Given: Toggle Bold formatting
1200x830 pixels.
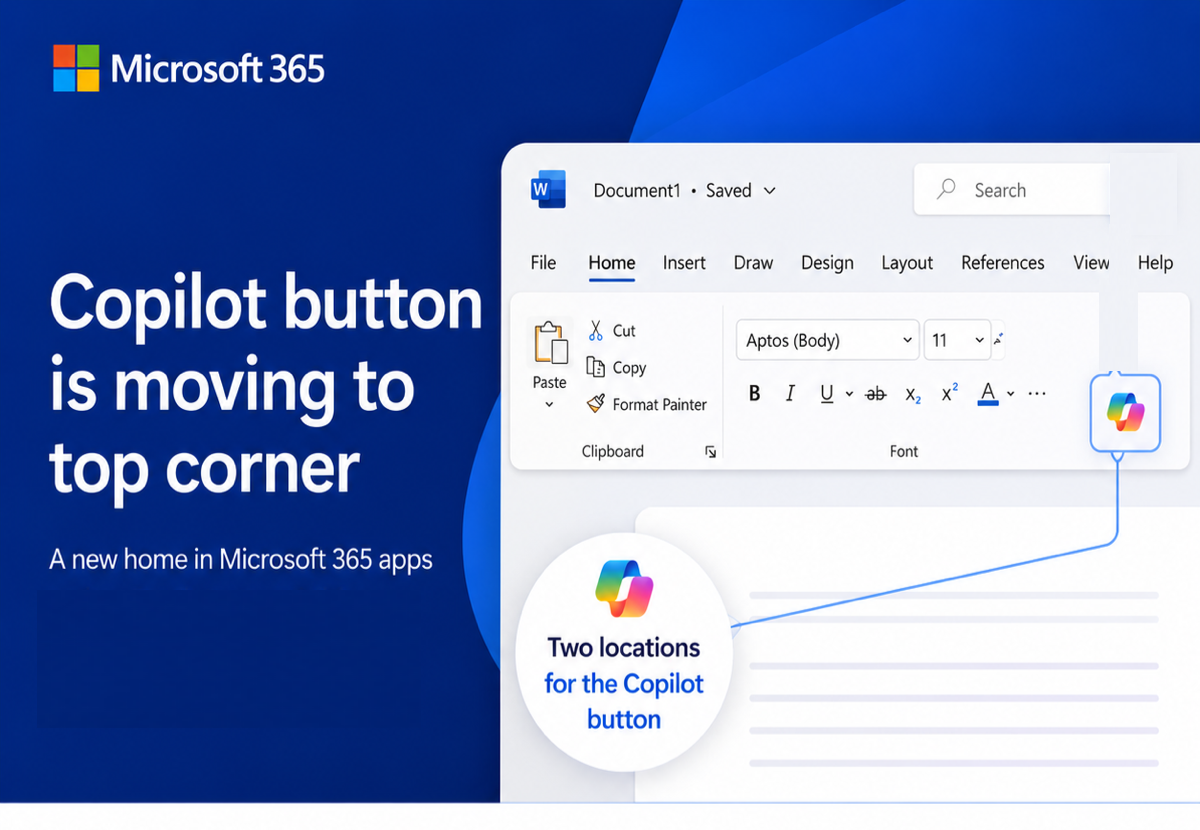Looking at the screenshot, I should [754, 394].
